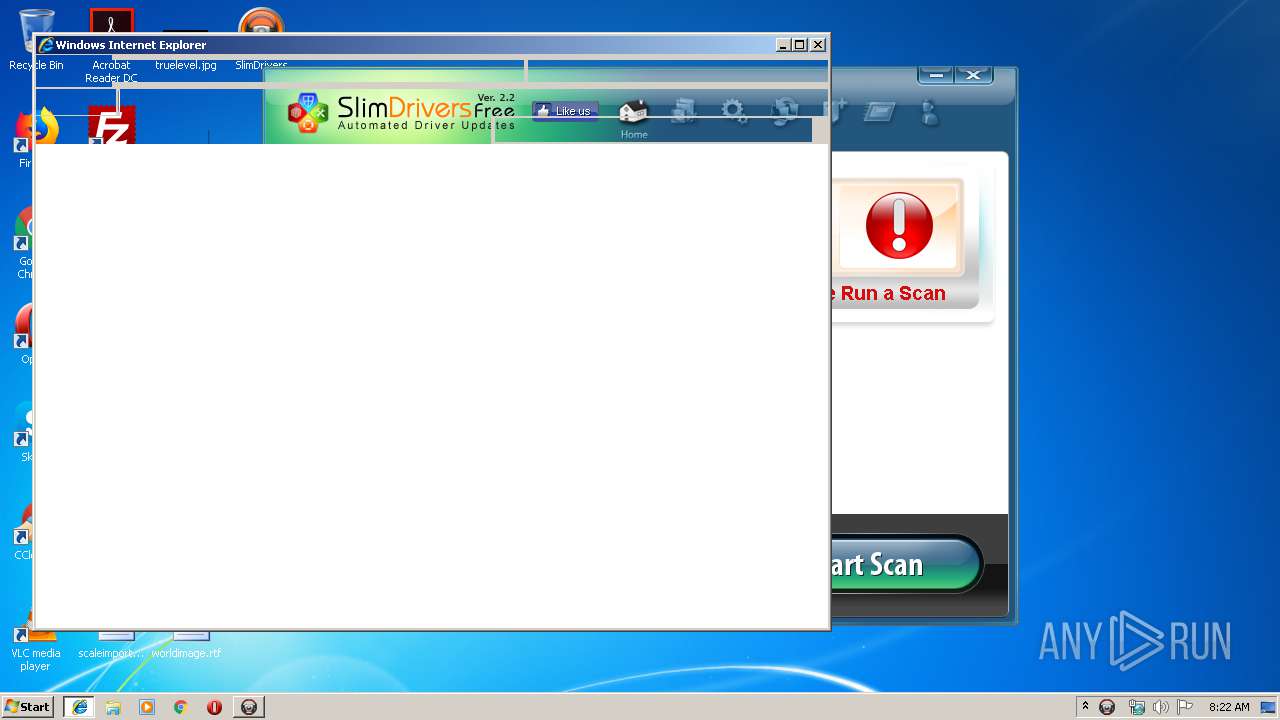Open Windows Explorer from the taskbar
1280x720 pixels.
(113, 707)
